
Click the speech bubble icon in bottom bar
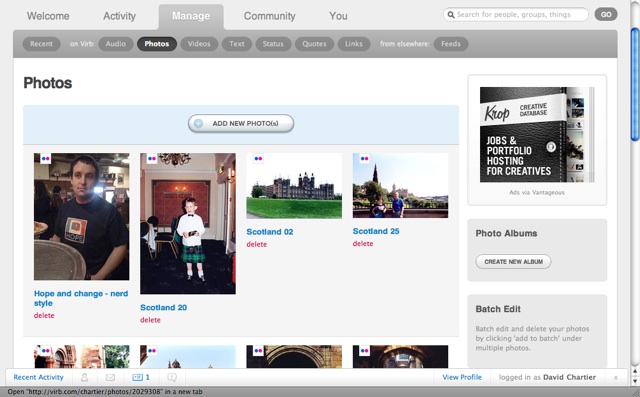pyautogui.click(x=172, y=377)
